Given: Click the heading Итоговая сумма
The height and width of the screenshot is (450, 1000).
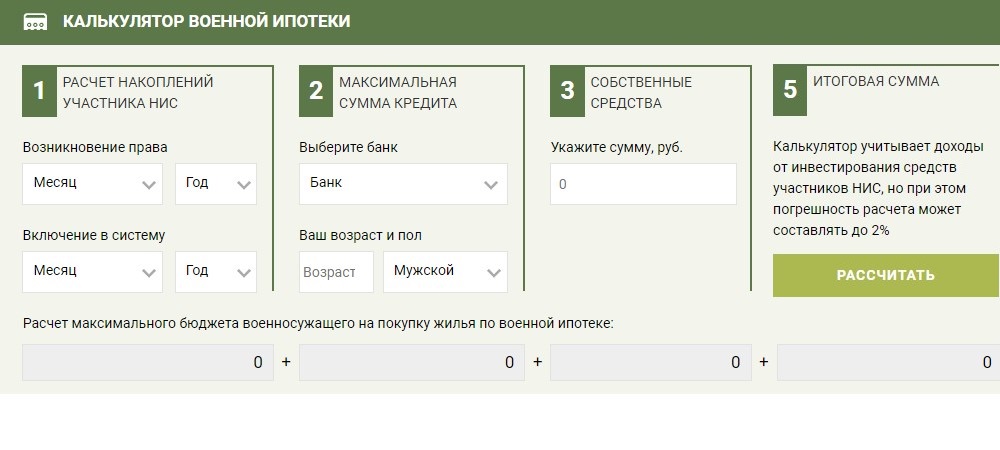Looking at the screenshot, I should [x=876, y=82].
